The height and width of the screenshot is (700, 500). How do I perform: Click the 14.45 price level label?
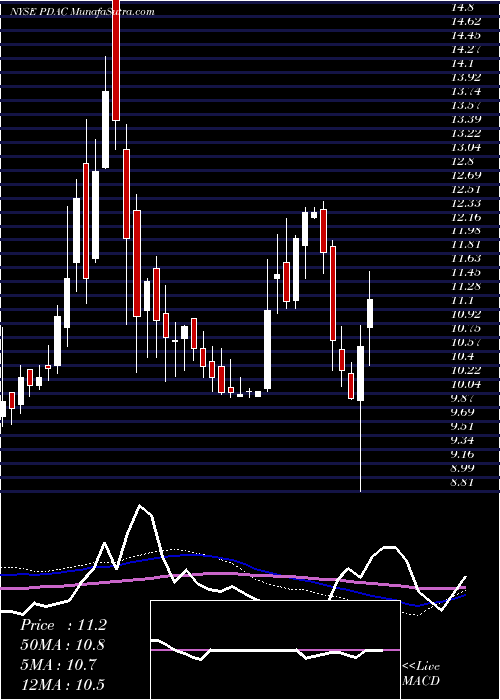(466, 35)
